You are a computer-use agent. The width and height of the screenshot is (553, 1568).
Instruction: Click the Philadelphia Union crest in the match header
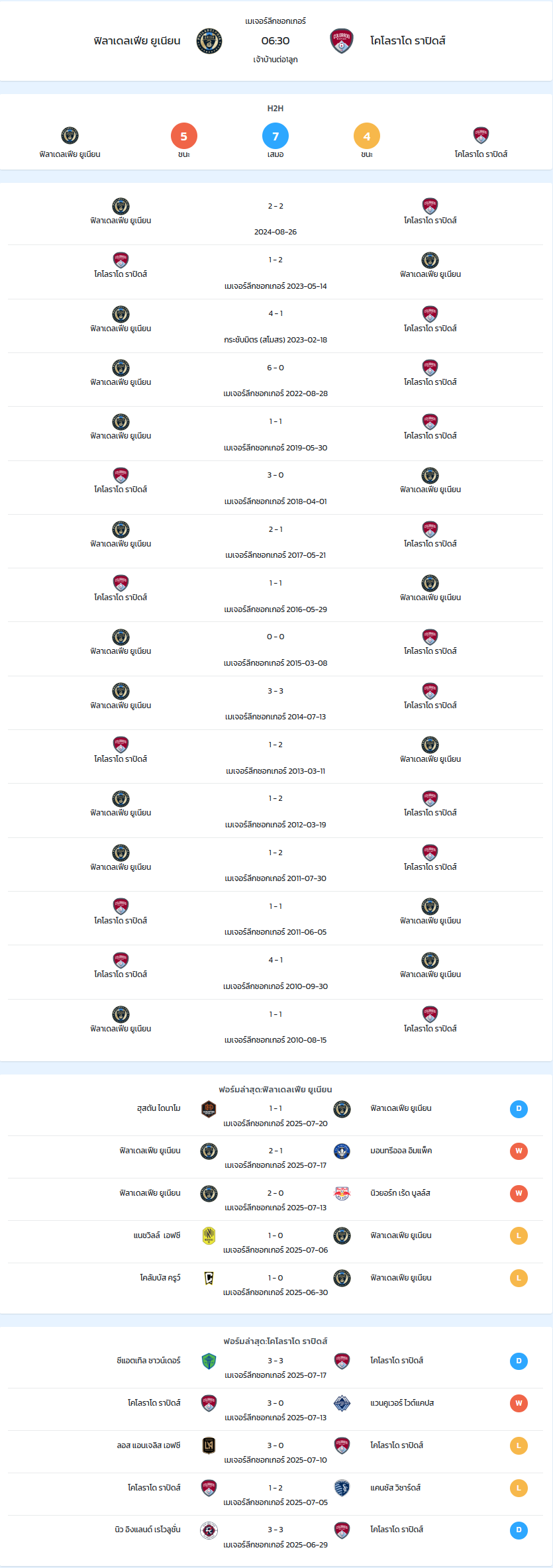(x=209, y=41)
